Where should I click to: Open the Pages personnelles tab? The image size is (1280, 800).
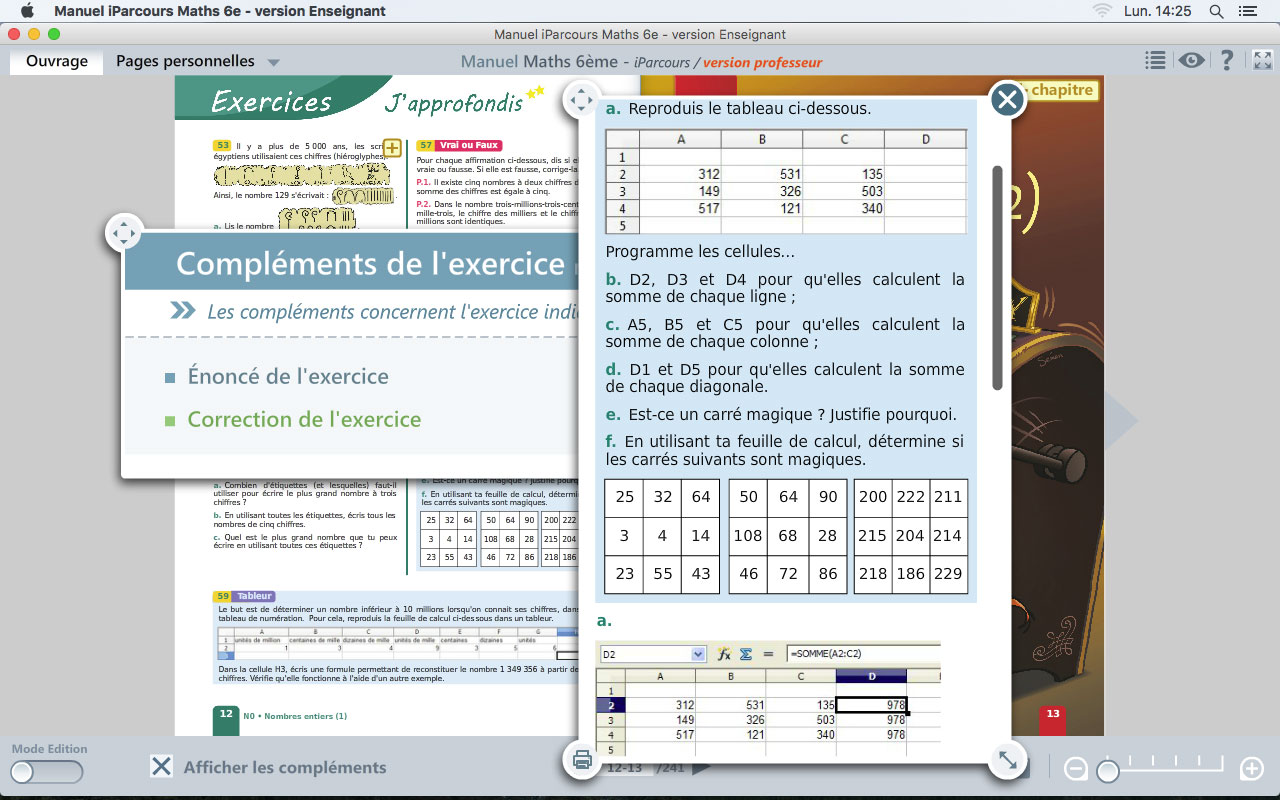click(x=185, y=61)
